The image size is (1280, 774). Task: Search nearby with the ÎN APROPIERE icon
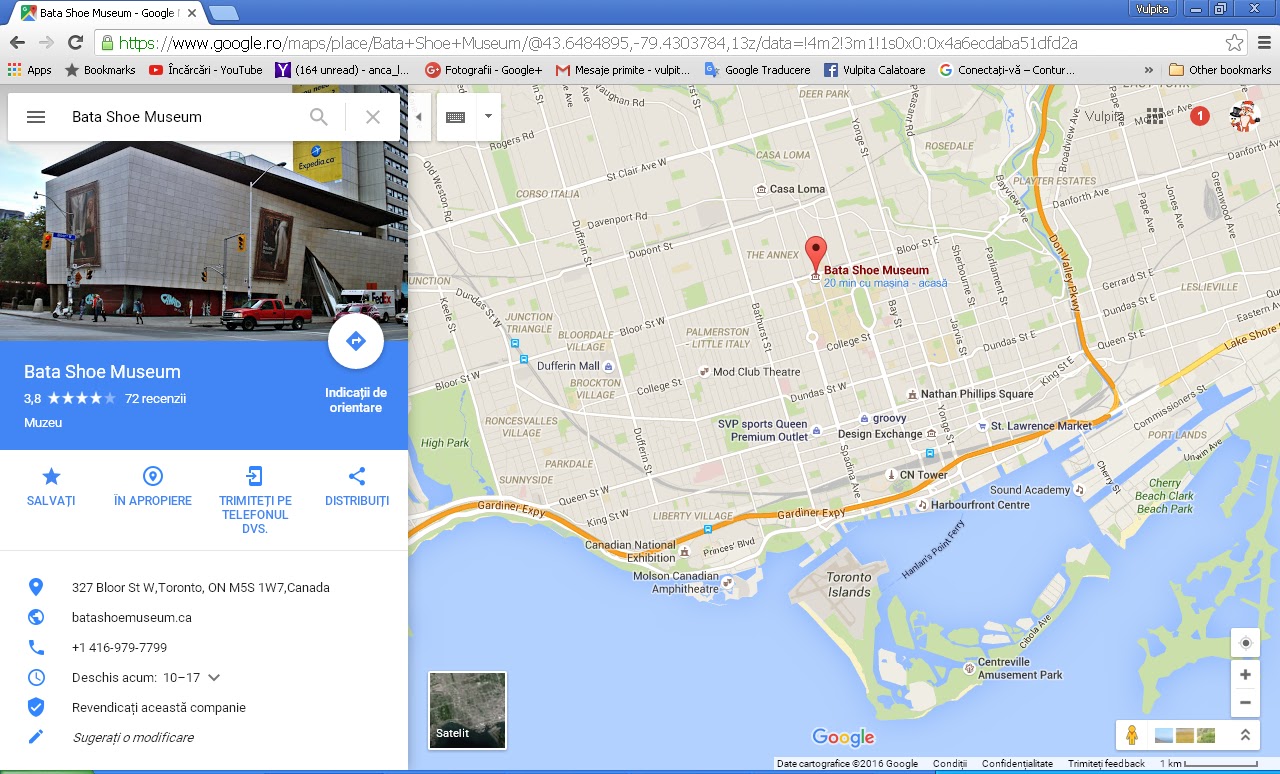[x=153, y=487]
